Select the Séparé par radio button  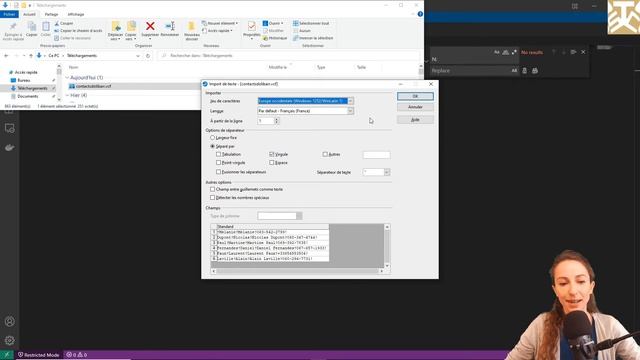(x=212, y=146)
